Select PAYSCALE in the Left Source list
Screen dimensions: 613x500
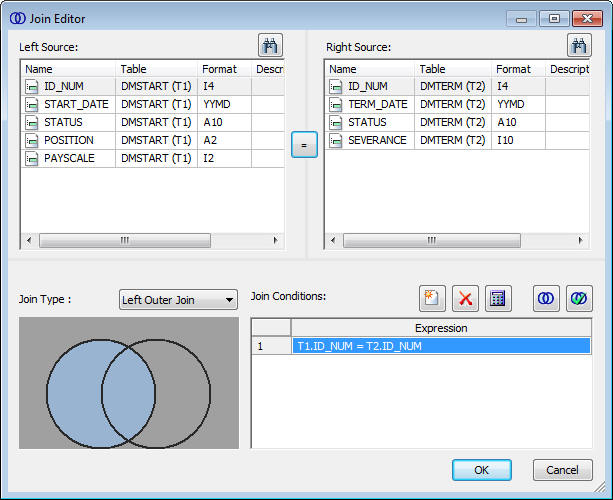[x=69, y=158]
